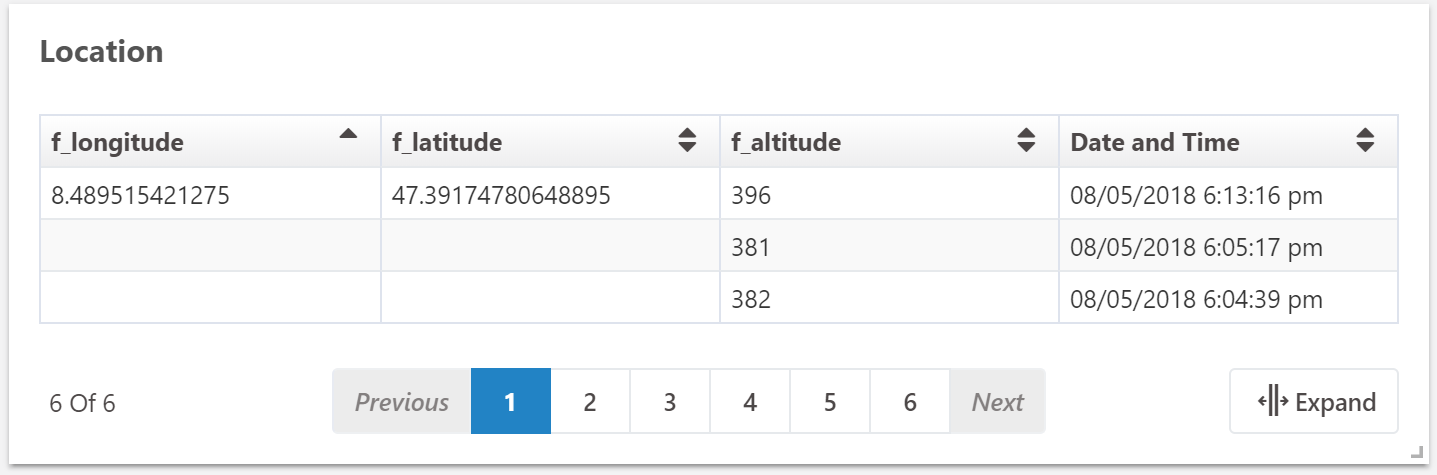Select the row timestamped 6:04:39 pm
Screen dimensions: 1437x475
719,298
